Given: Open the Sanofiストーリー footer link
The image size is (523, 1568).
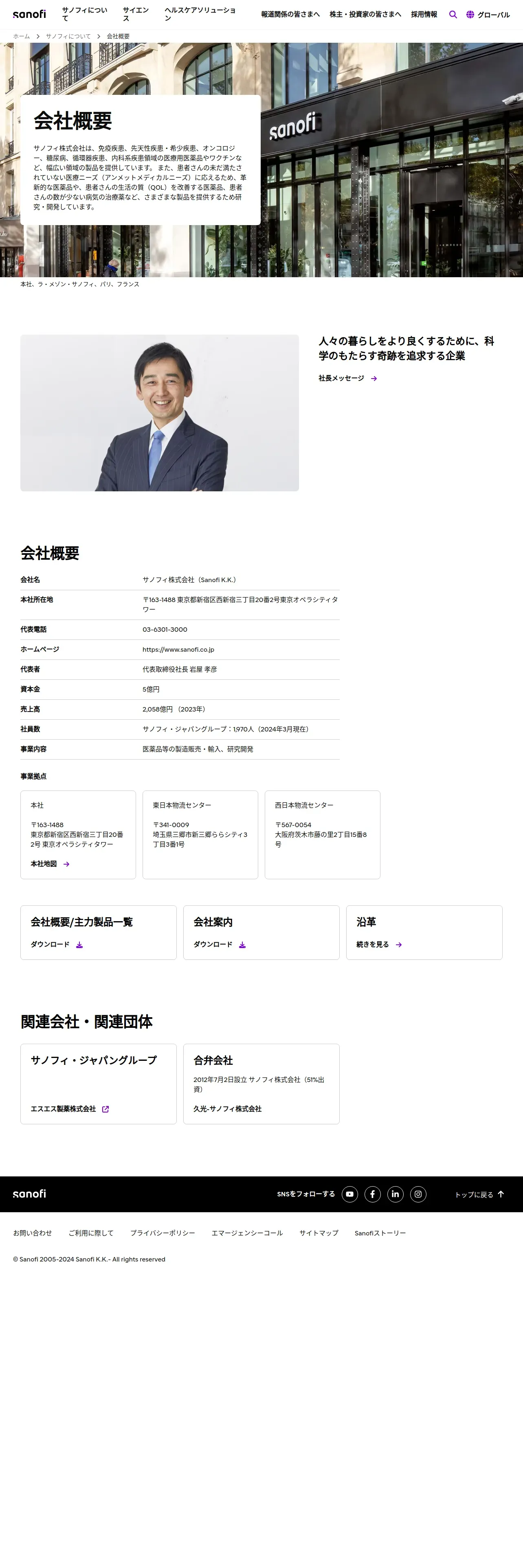Looking at the screenshot, I should 380,1233.
